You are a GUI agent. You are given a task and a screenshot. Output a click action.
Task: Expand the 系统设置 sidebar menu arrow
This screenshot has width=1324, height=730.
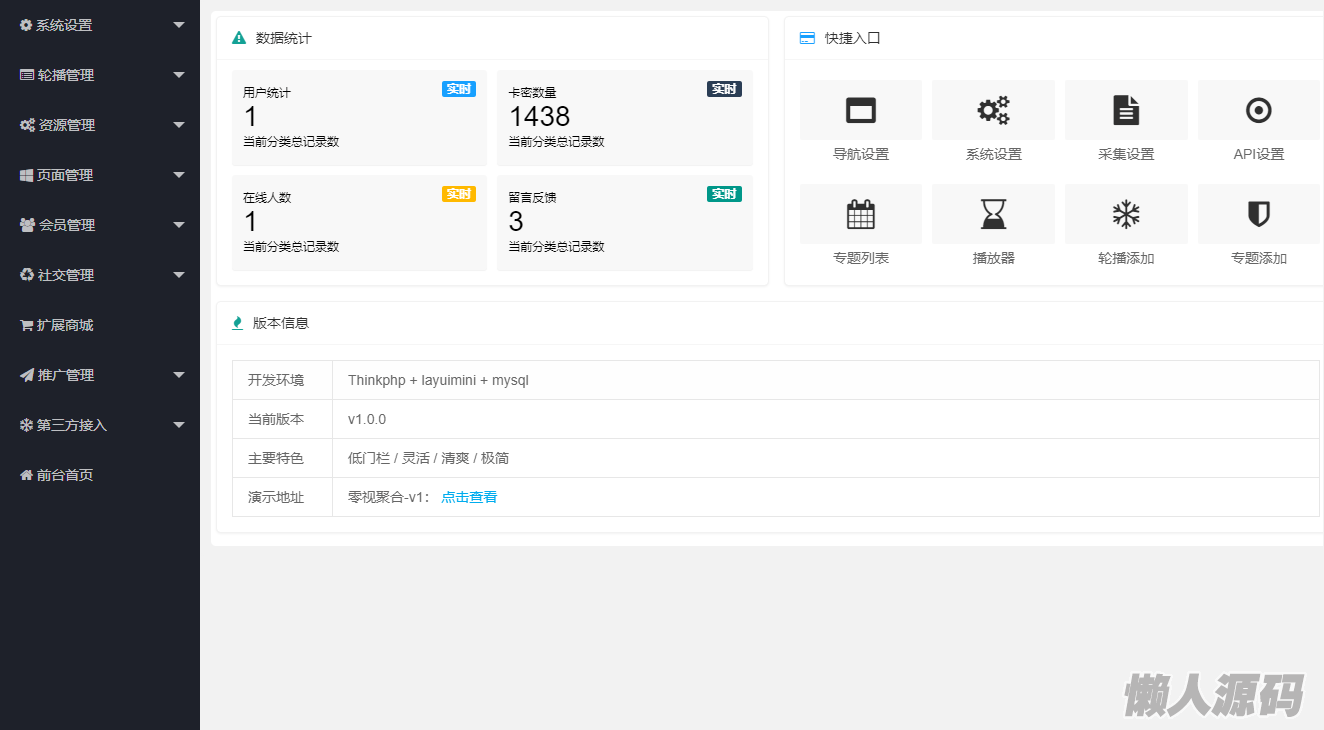(x=179, y=25)
